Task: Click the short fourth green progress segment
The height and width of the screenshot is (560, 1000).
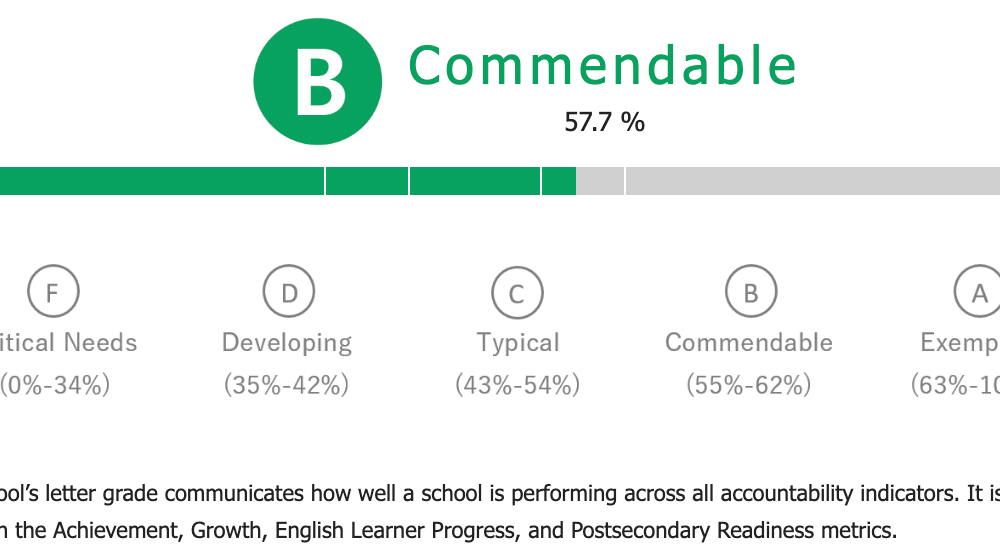Action: pos(559,181)
